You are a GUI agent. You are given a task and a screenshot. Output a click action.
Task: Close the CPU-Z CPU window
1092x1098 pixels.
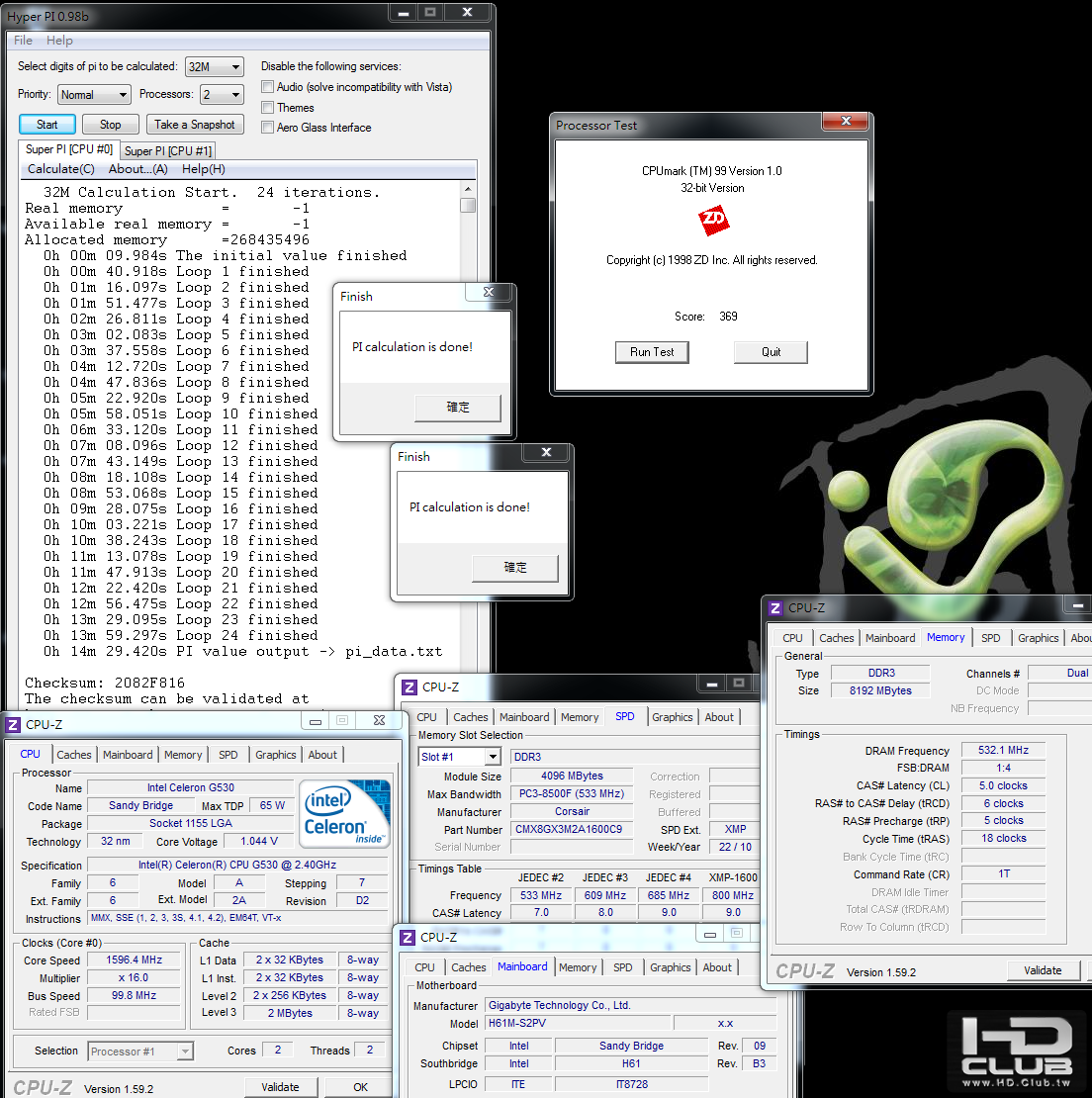tap(379, 720)
